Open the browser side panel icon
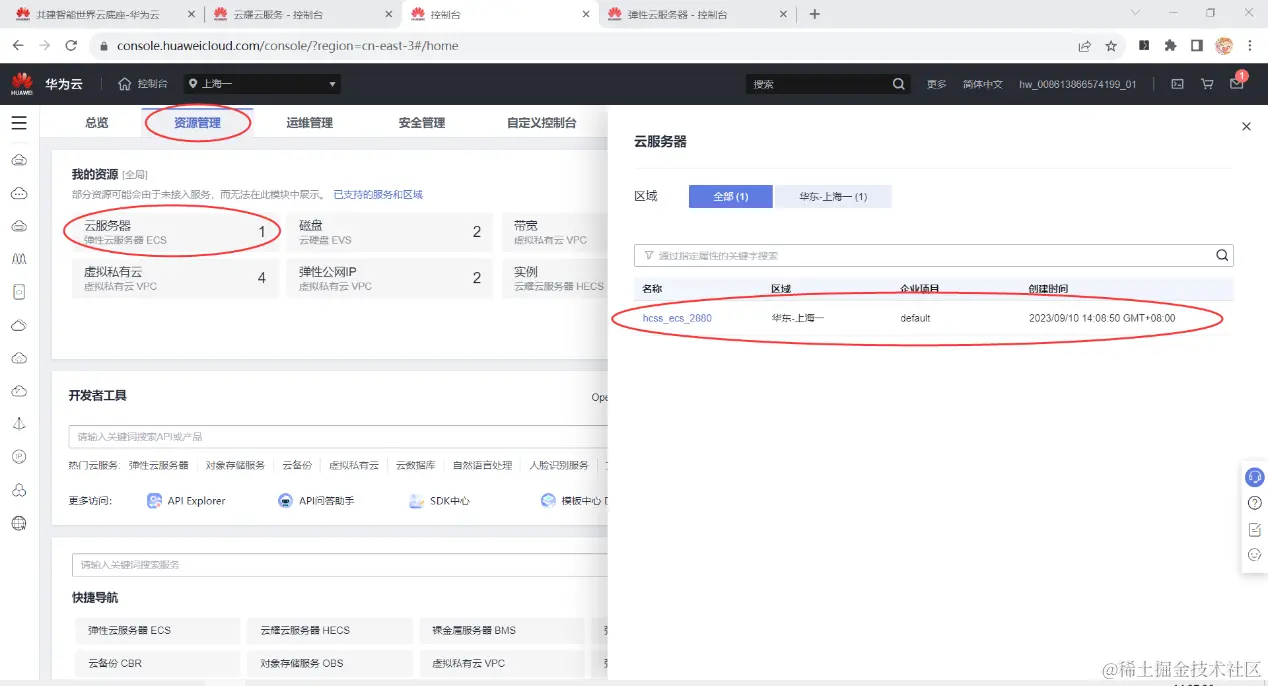Image resolution: width=1268 pixels, height=686 pixels. (1197, 46)
